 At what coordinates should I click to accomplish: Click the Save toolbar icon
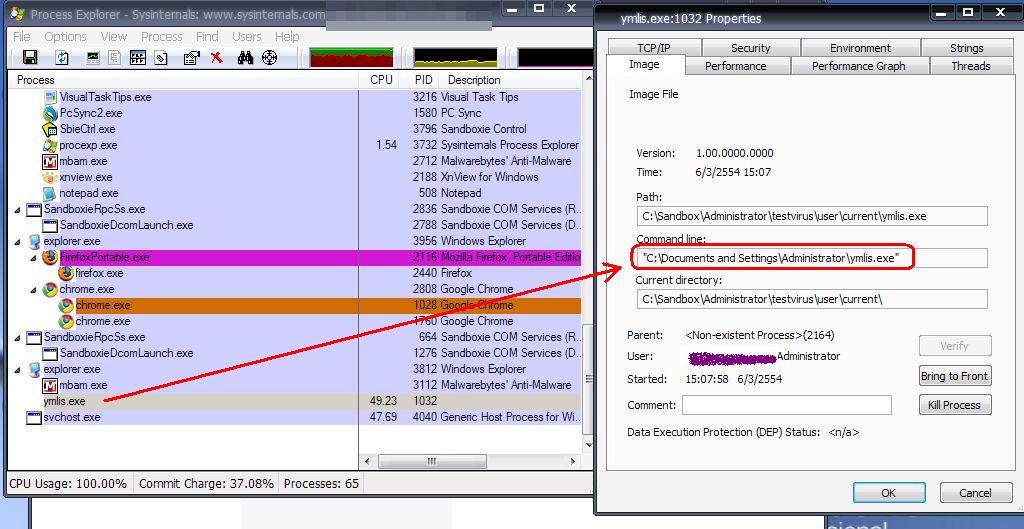(29, 57)
